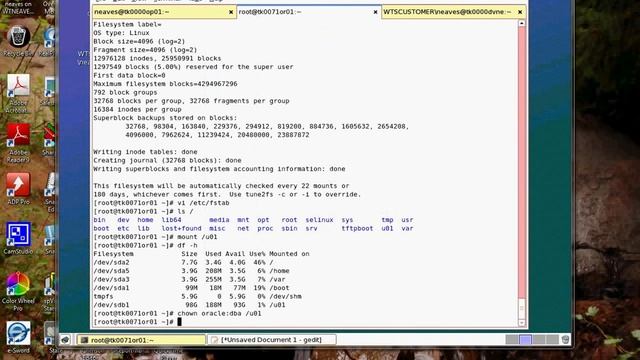
Task: Close the neaves@tk0000op01 tab
Action: click(231, 12)
